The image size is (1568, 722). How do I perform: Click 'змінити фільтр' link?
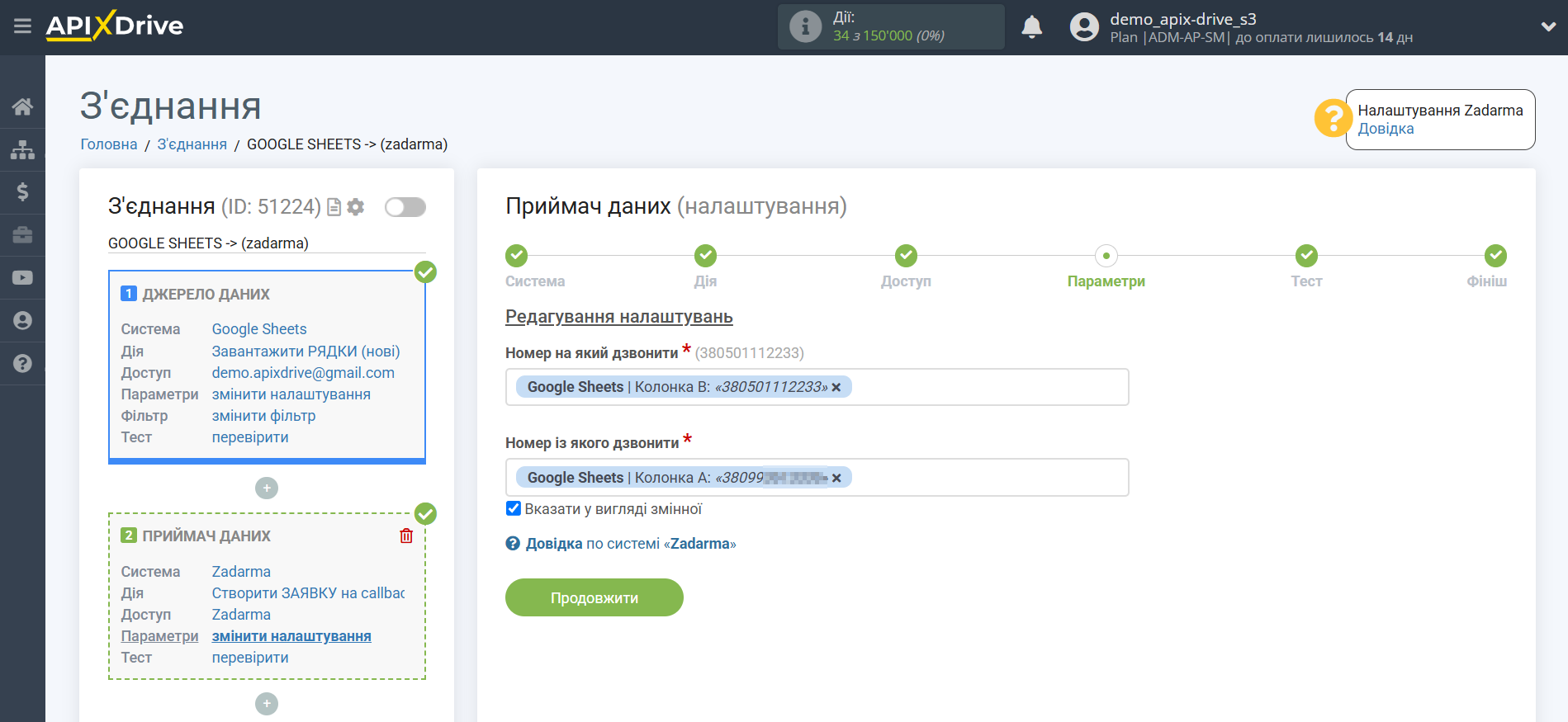tap(264, 416)
